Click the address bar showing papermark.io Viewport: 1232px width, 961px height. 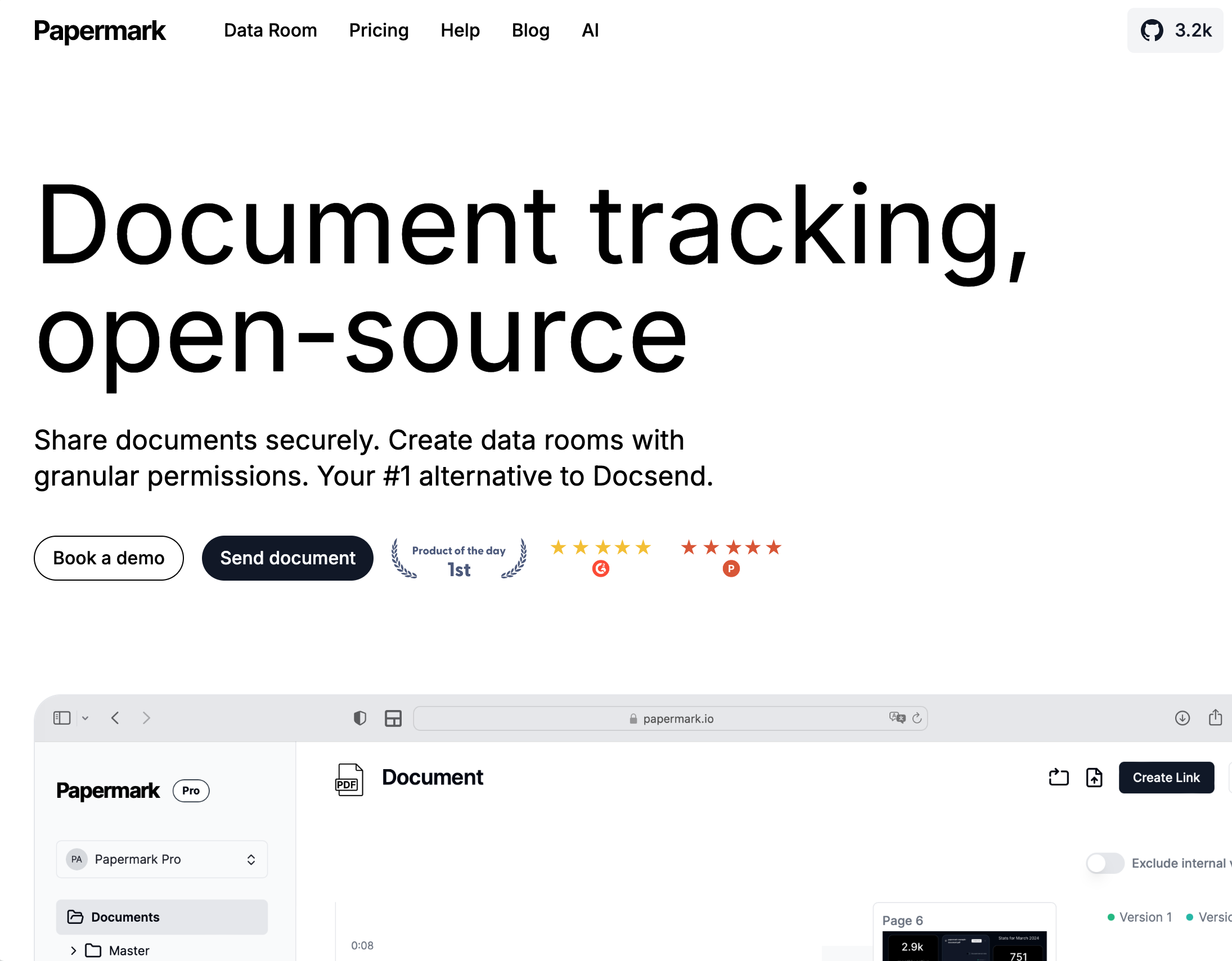click(x=671, y=718)
